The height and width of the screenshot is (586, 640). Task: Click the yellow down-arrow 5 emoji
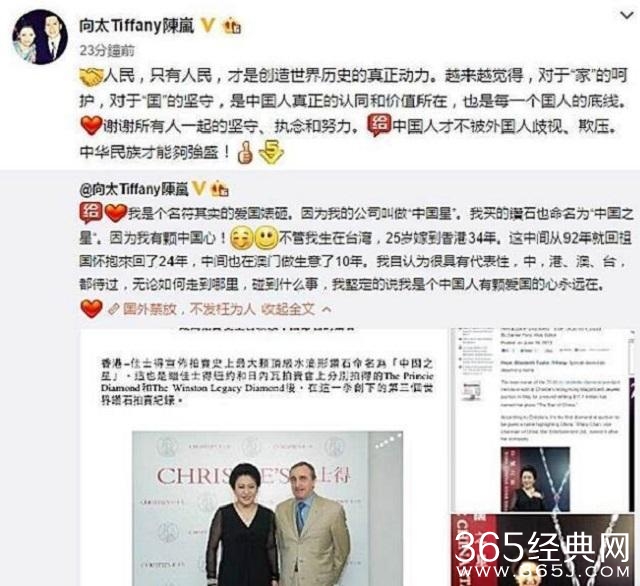tap(271, 152)
